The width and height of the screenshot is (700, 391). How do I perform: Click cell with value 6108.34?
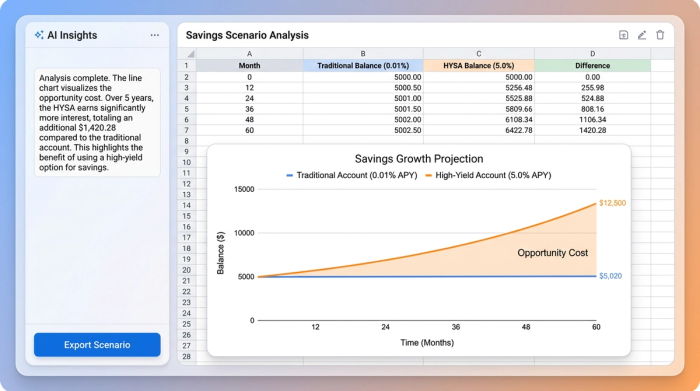(x=479, y=120)
